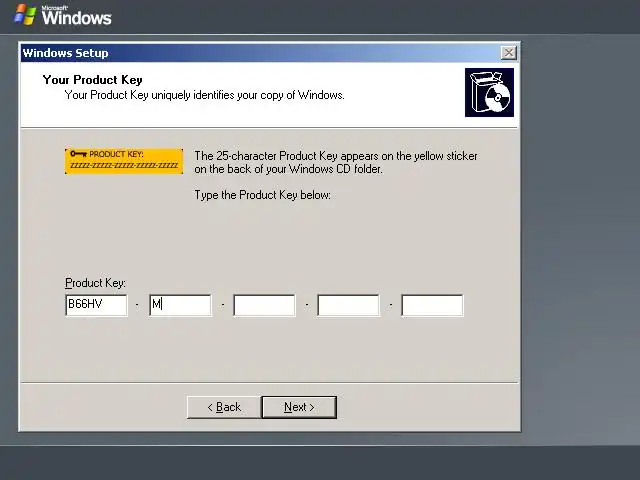Click the Windows Setup title bar text
The image size is (640, 480).
click(x=66, y=53)
